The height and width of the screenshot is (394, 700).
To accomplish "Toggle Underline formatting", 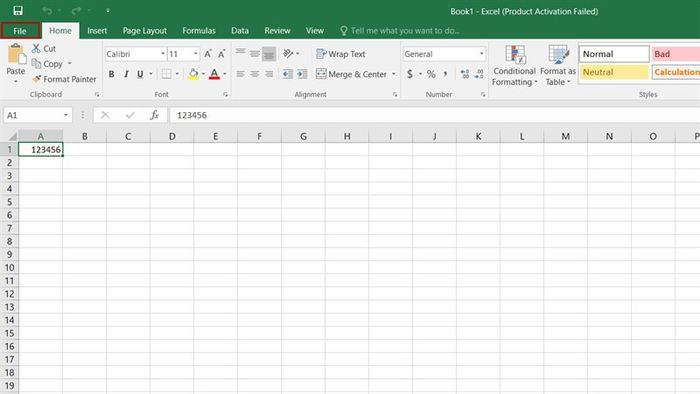I will (140, 74).
